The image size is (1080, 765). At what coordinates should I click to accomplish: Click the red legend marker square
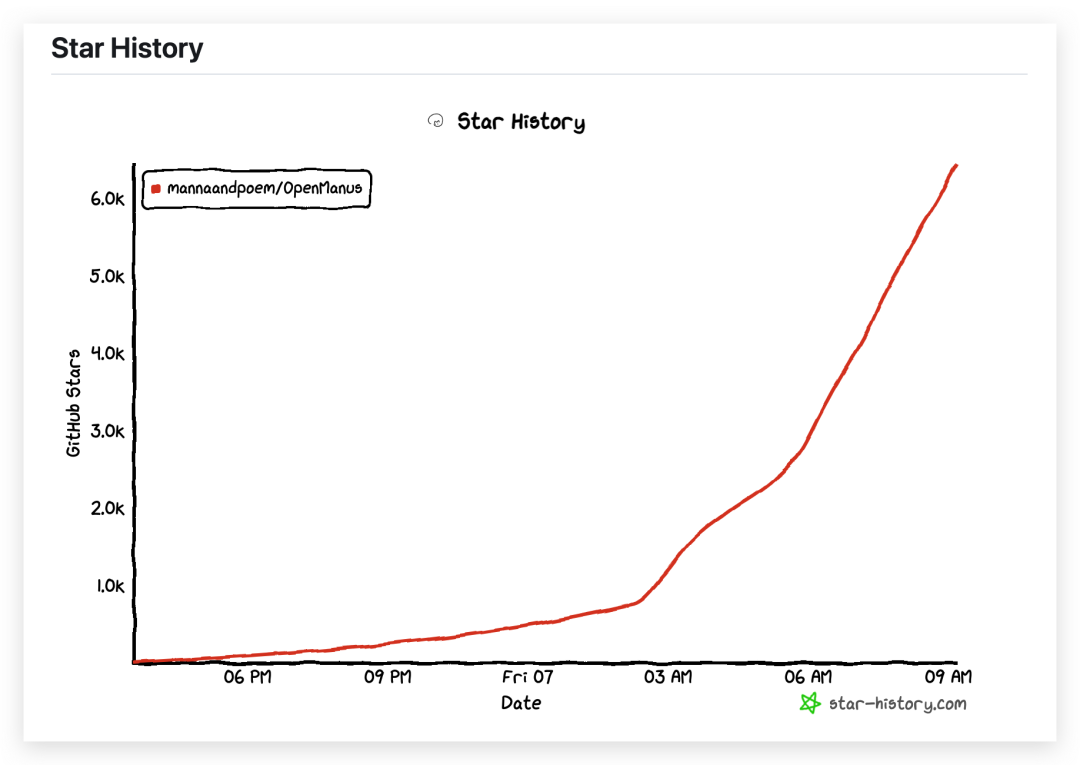[156, 188]
